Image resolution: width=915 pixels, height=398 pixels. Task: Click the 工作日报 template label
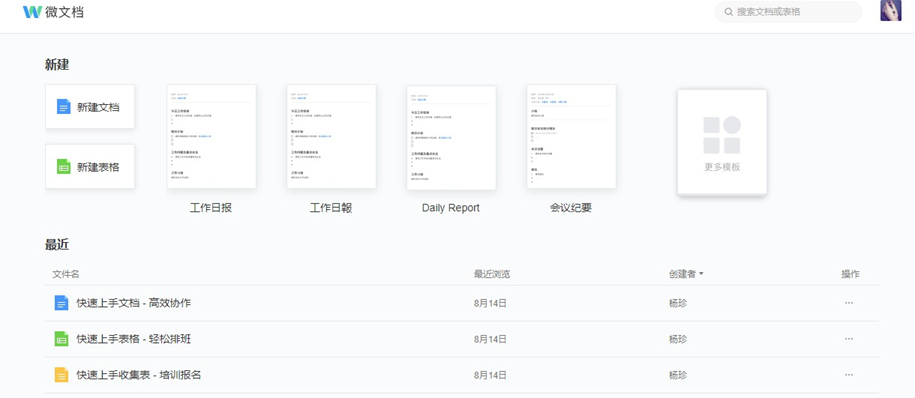(211, 208)
